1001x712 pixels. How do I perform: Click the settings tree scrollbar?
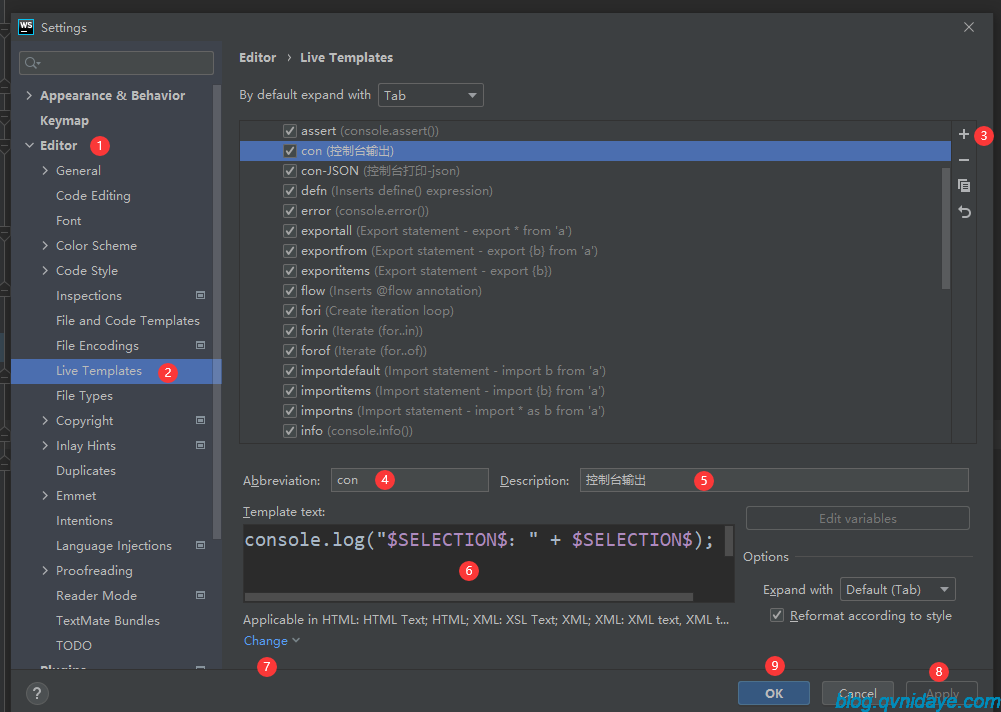[217, 312]
